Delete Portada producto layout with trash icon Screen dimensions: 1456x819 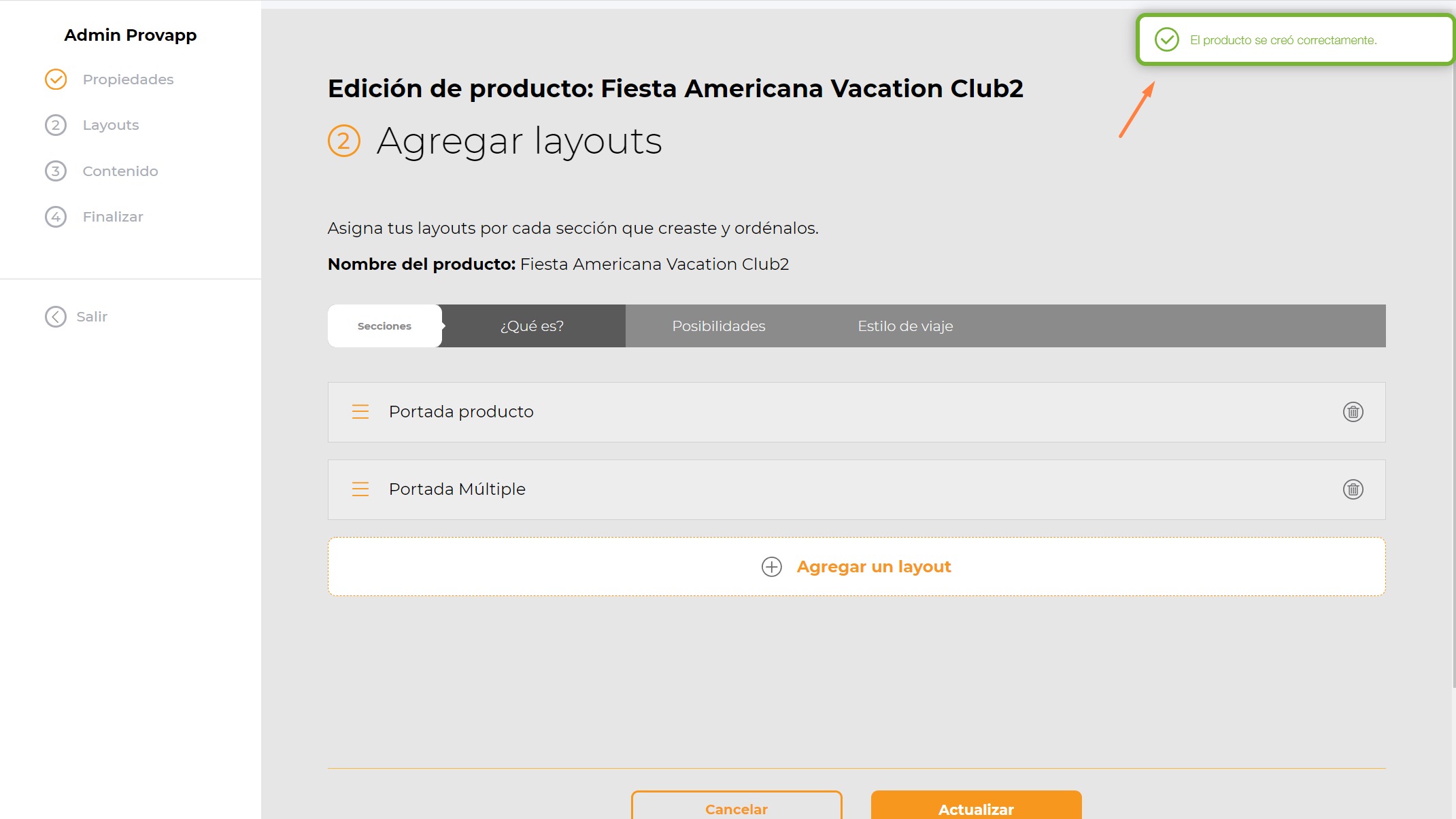(x=1353, y=412)
